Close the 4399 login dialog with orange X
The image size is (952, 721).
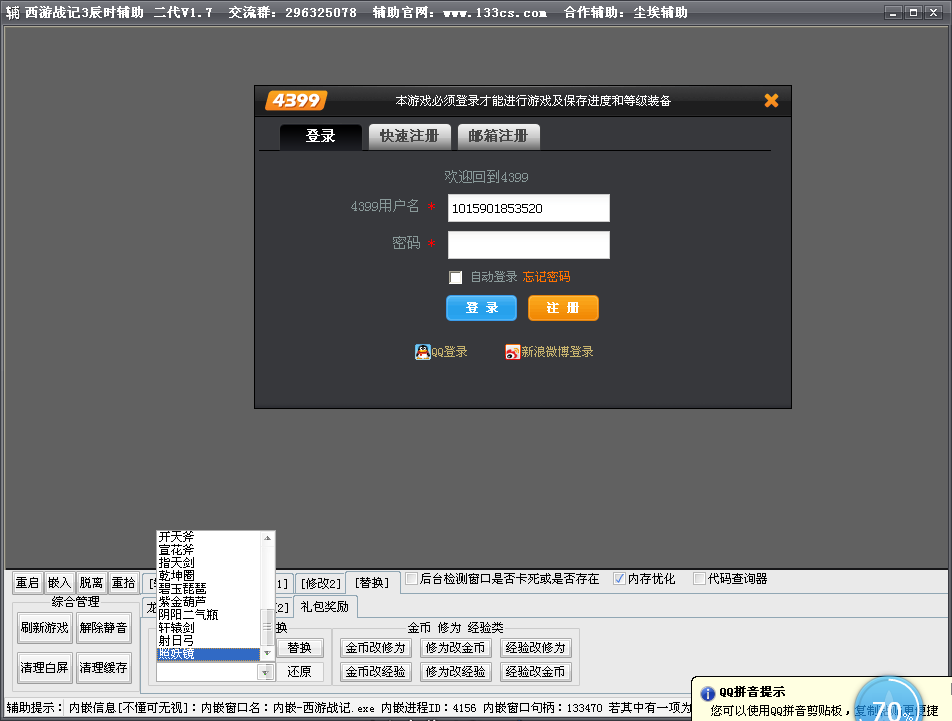click(x=771, y=100)
